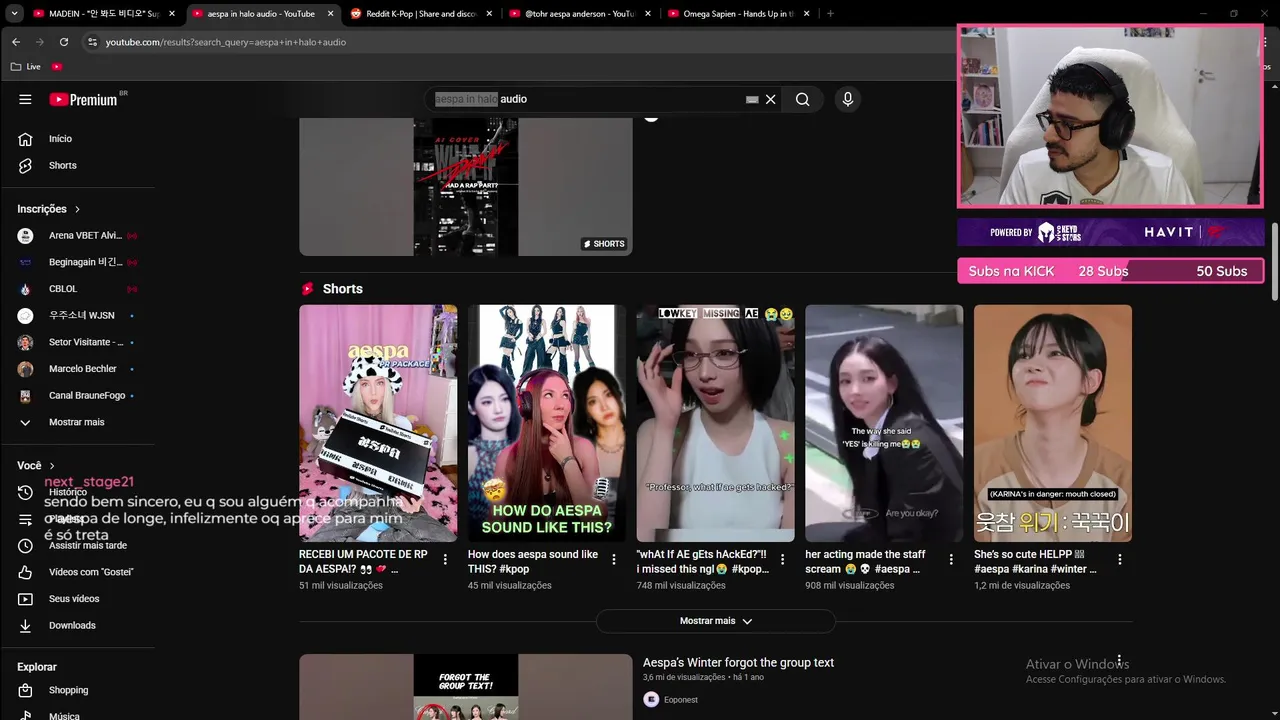Image resolution: width=1280 pixels, height=720 pixels.
Task: Play the LOWKEY MISSING AE short
Action: 716,423
